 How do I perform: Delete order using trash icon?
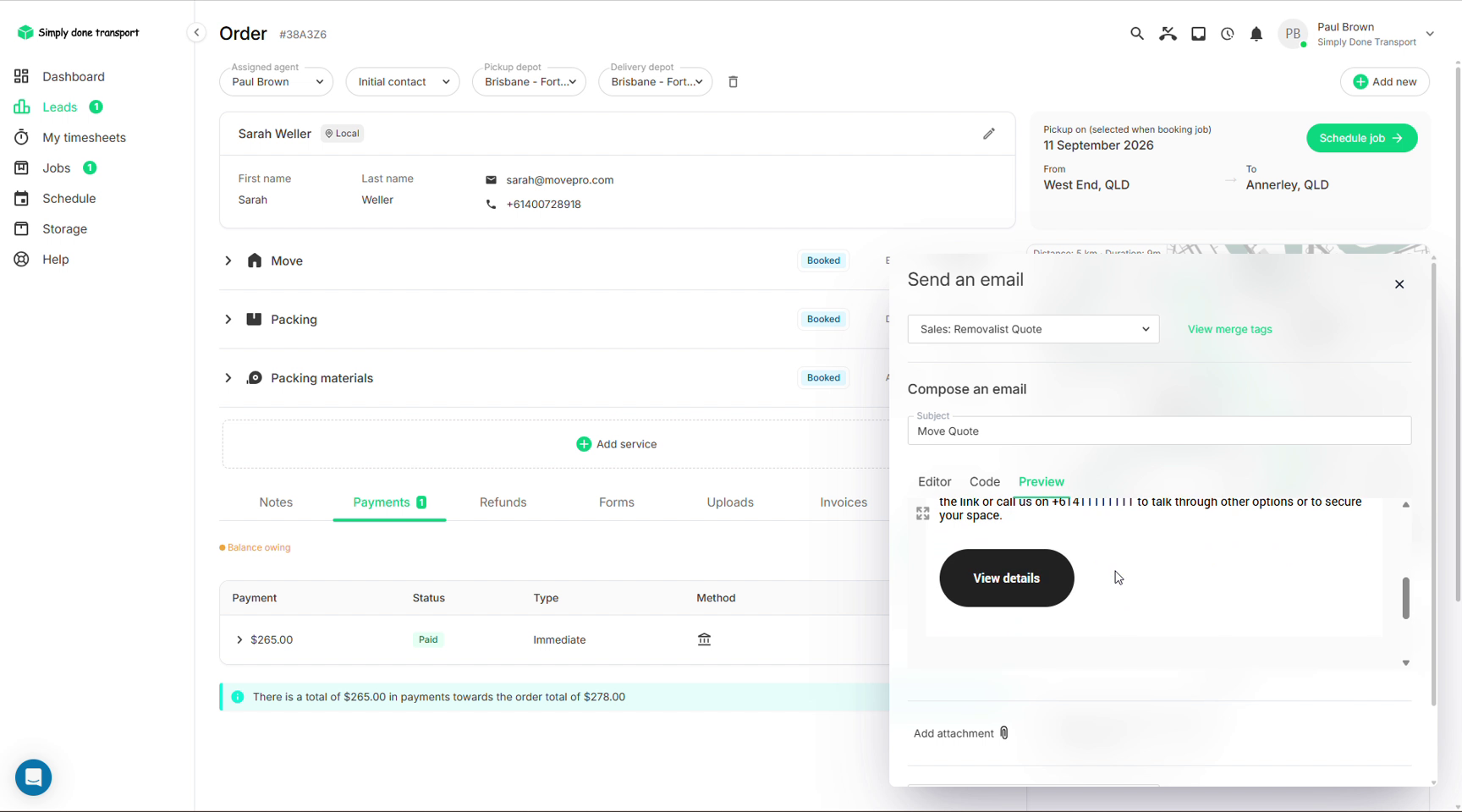734,82
